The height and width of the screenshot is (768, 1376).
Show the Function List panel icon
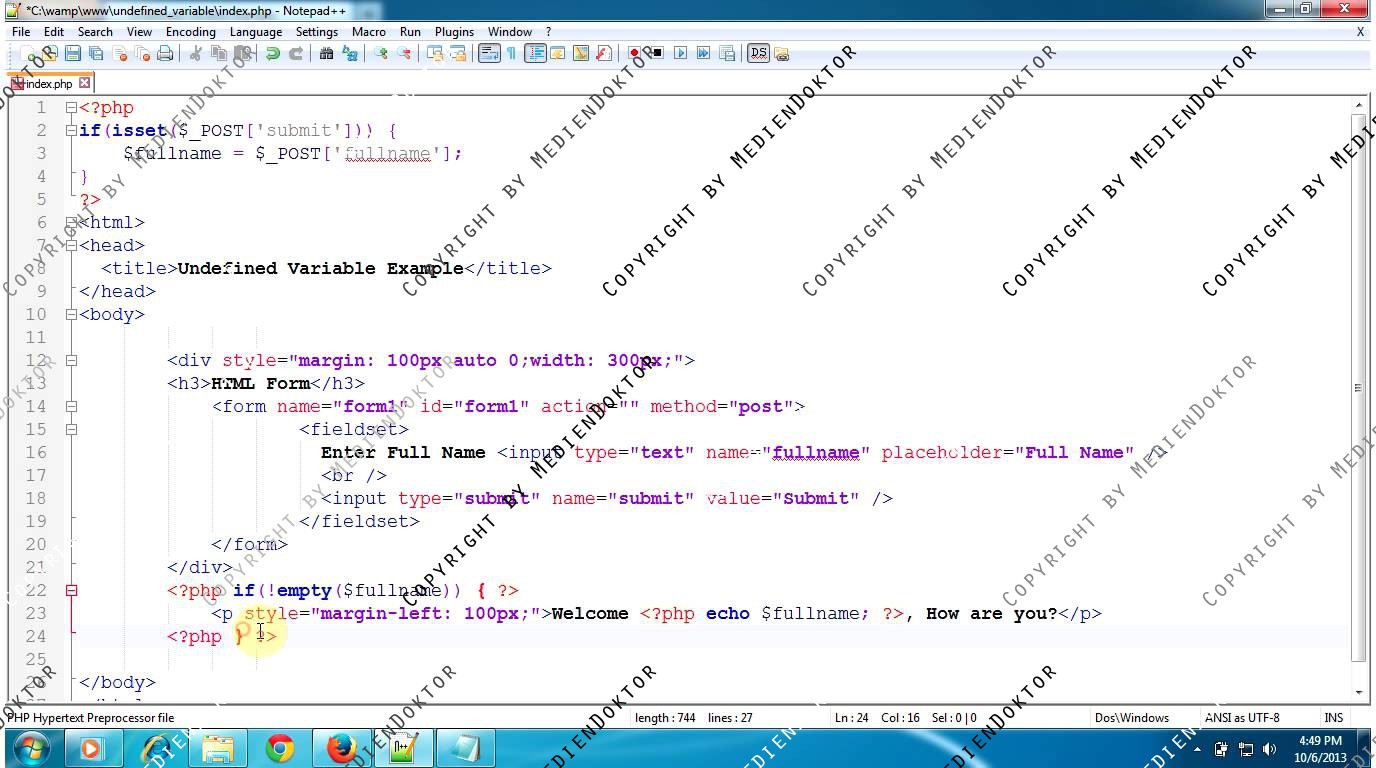point(603,53)
